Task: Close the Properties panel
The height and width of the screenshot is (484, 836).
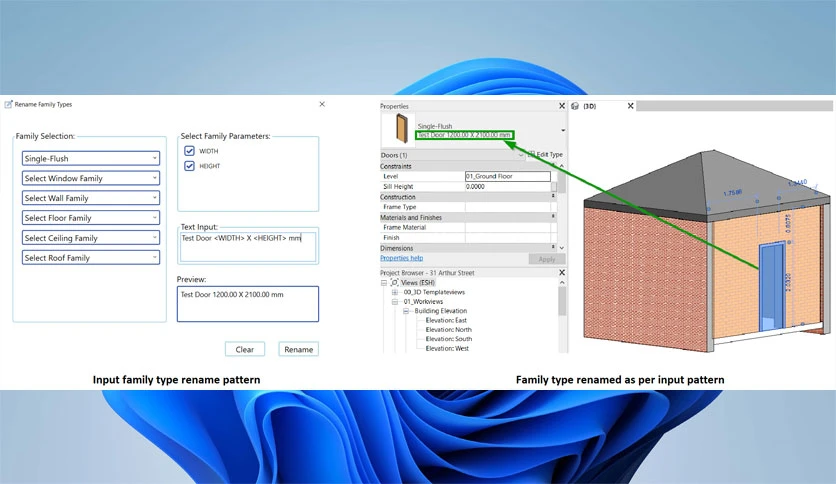Action: pos(562,106)
